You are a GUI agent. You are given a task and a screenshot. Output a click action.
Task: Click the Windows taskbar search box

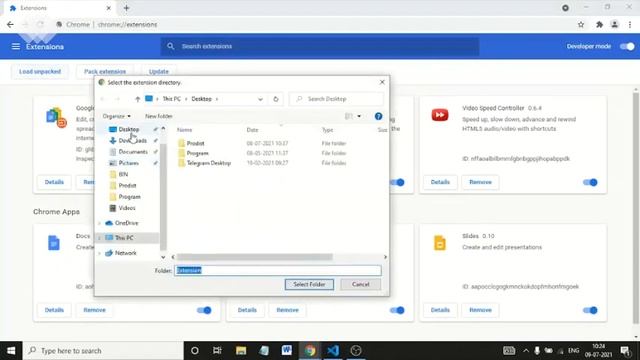coord(103,351)
